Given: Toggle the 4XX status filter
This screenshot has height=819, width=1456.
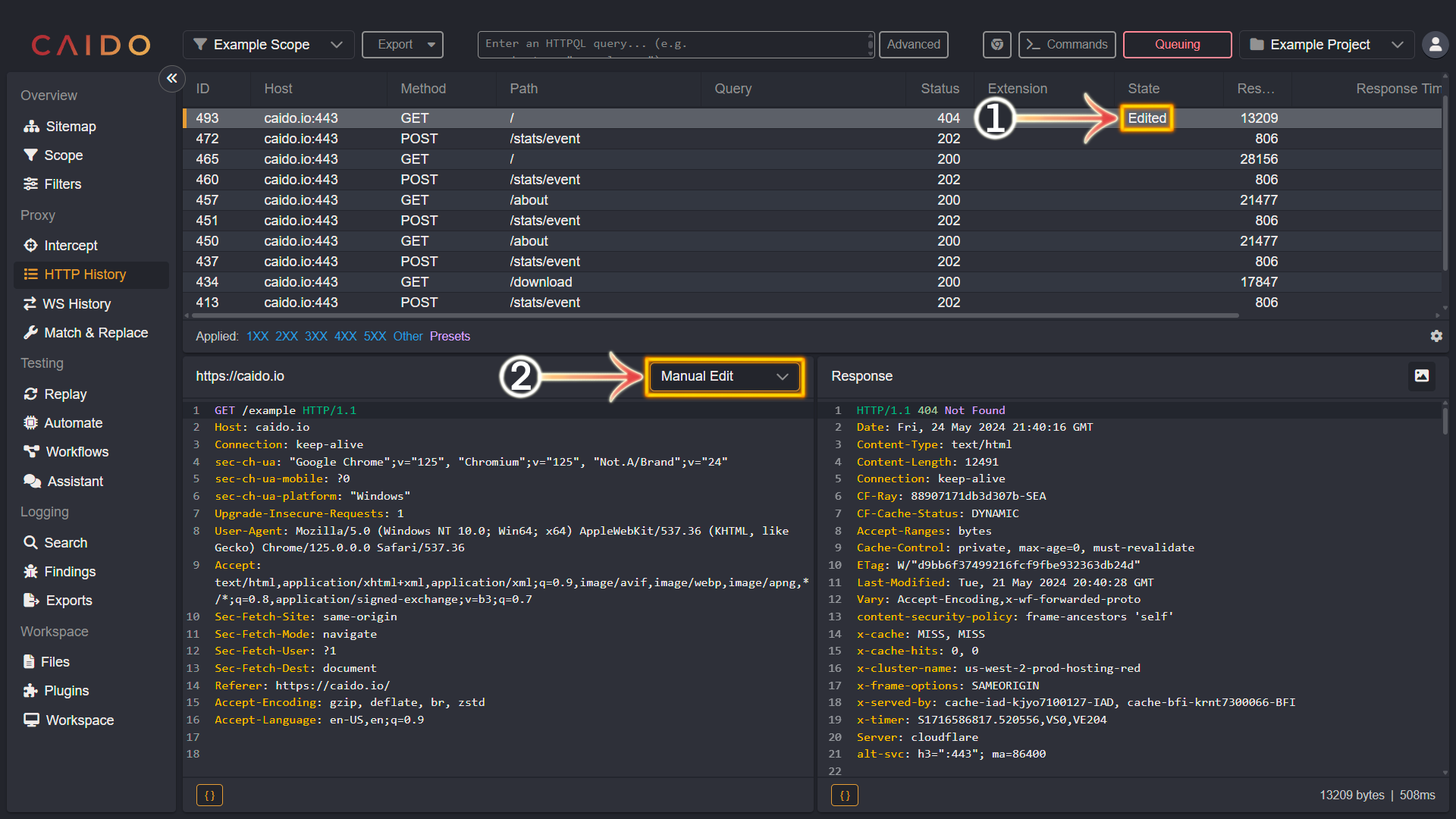Looking at the screenshot, I should coord(346,337).
